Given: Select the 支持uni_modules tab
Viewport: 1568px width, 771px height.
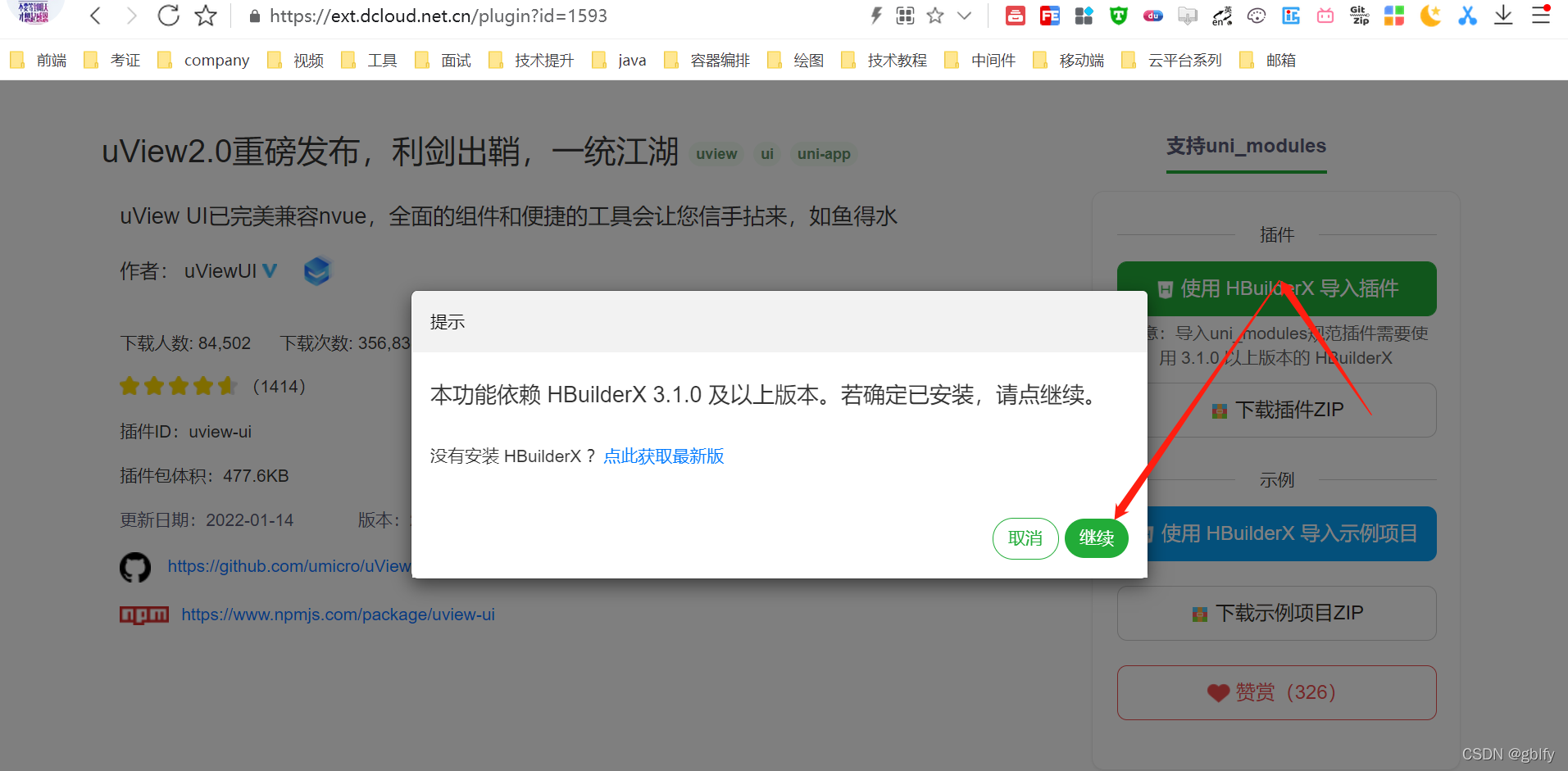Looking at the screenshot, I should tap(1246, 146).
